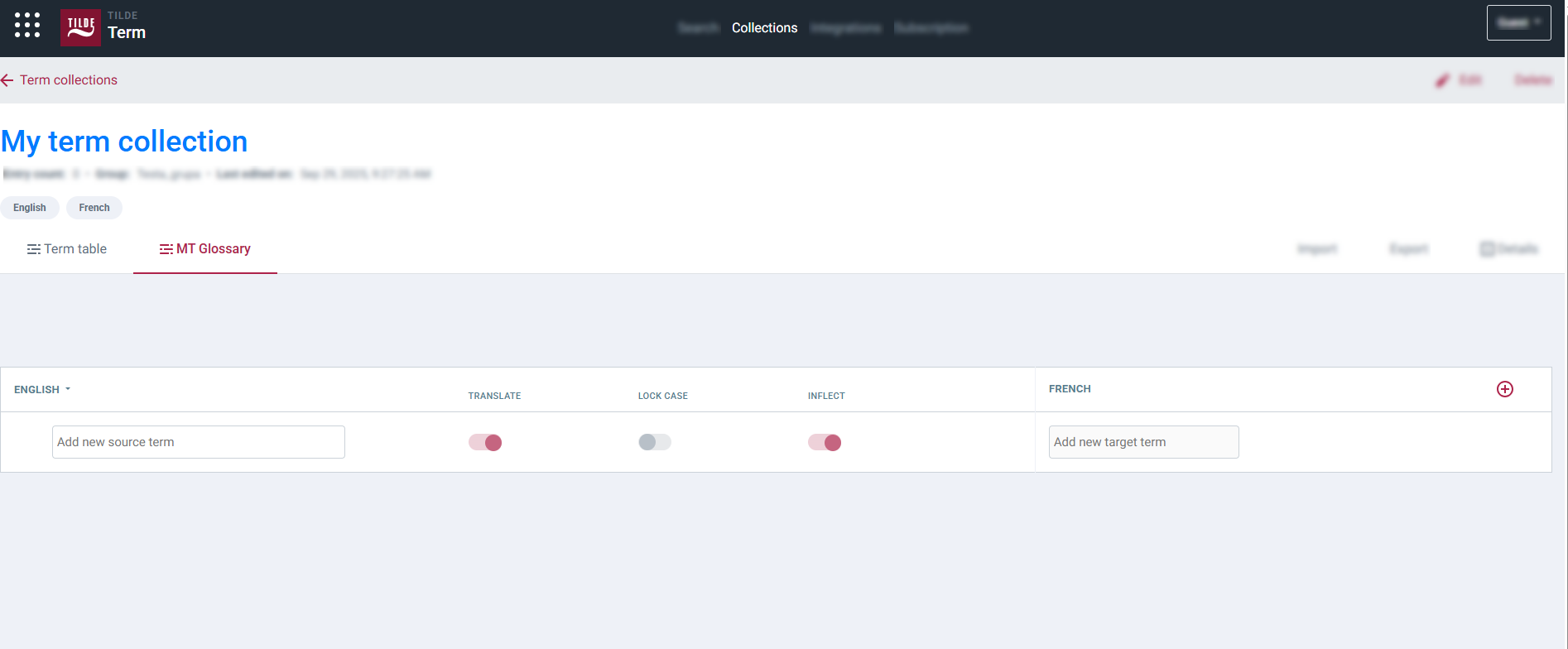The height and width of the screenshot is (649, 1568).
Task: Enable the Lock Case toggle
Action: 654,443
